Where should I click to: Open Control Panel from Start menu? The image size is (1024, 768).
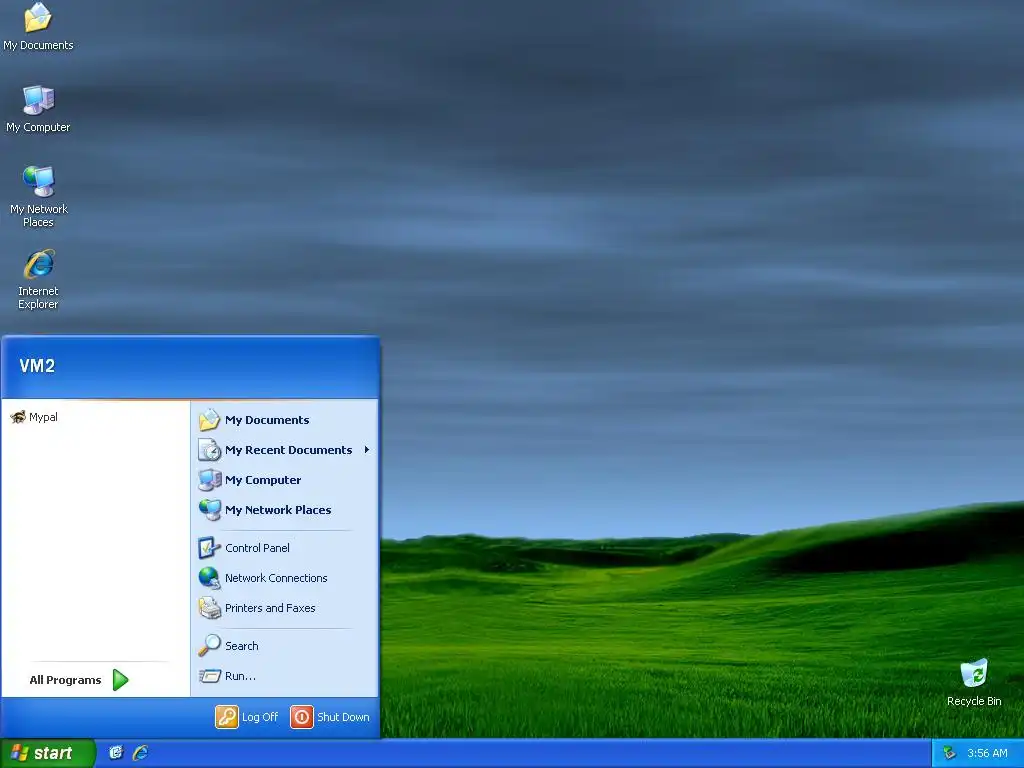click(x=287, y=548)
